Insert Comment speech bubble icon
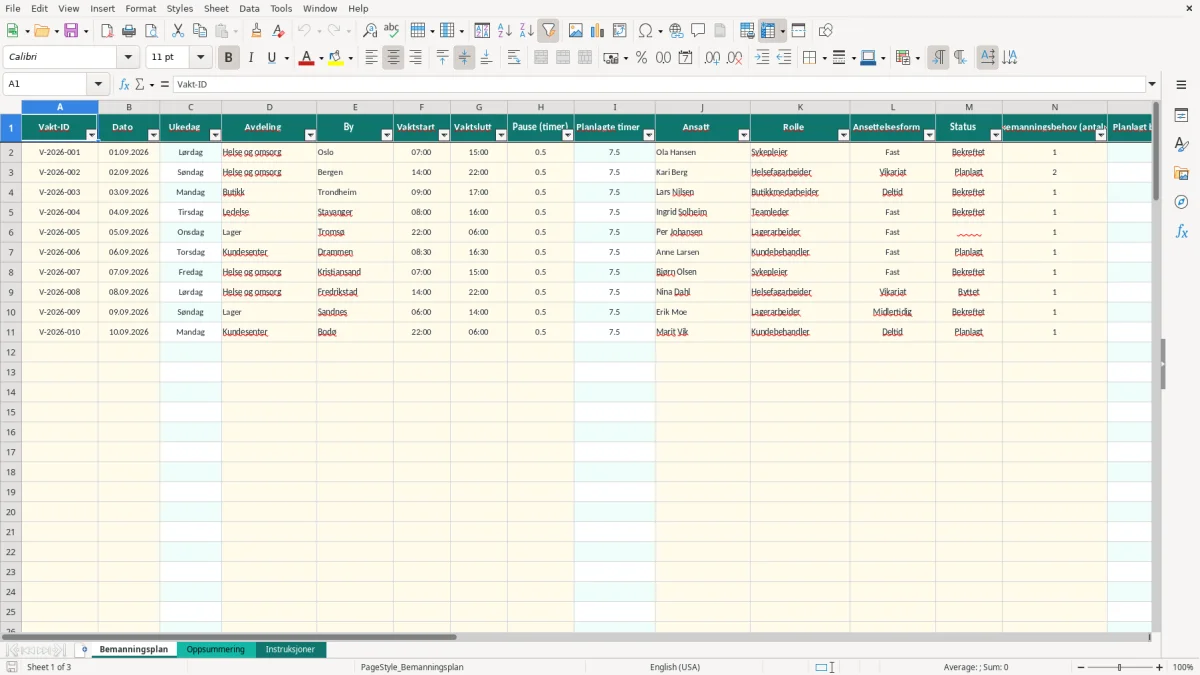Image resolution: width=1200 pixels, height=675 pixels. click(698, 31)
